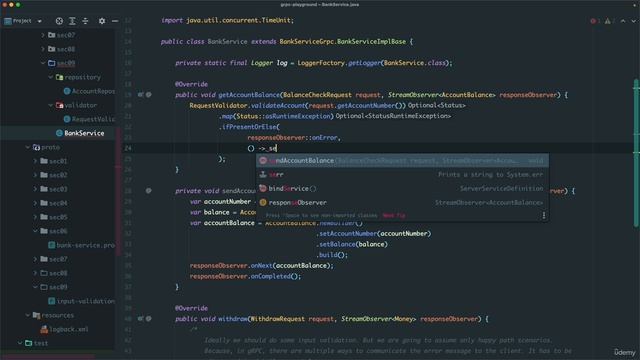Click setAccountNumber call in code

pos(347,233)
